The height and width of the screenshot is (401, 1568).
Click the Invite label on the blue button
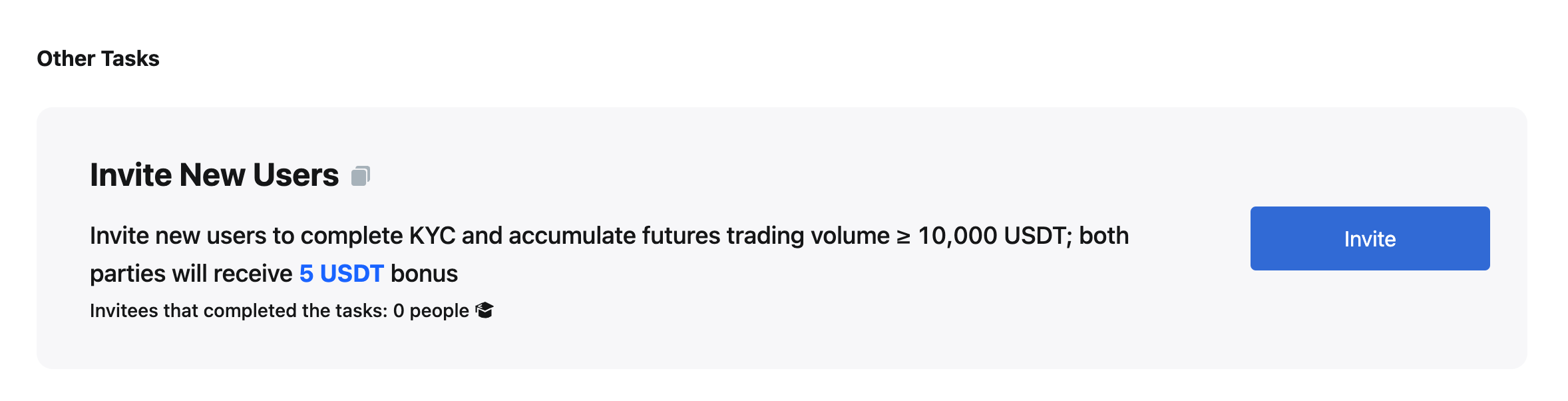click(x=1370, y=238)
